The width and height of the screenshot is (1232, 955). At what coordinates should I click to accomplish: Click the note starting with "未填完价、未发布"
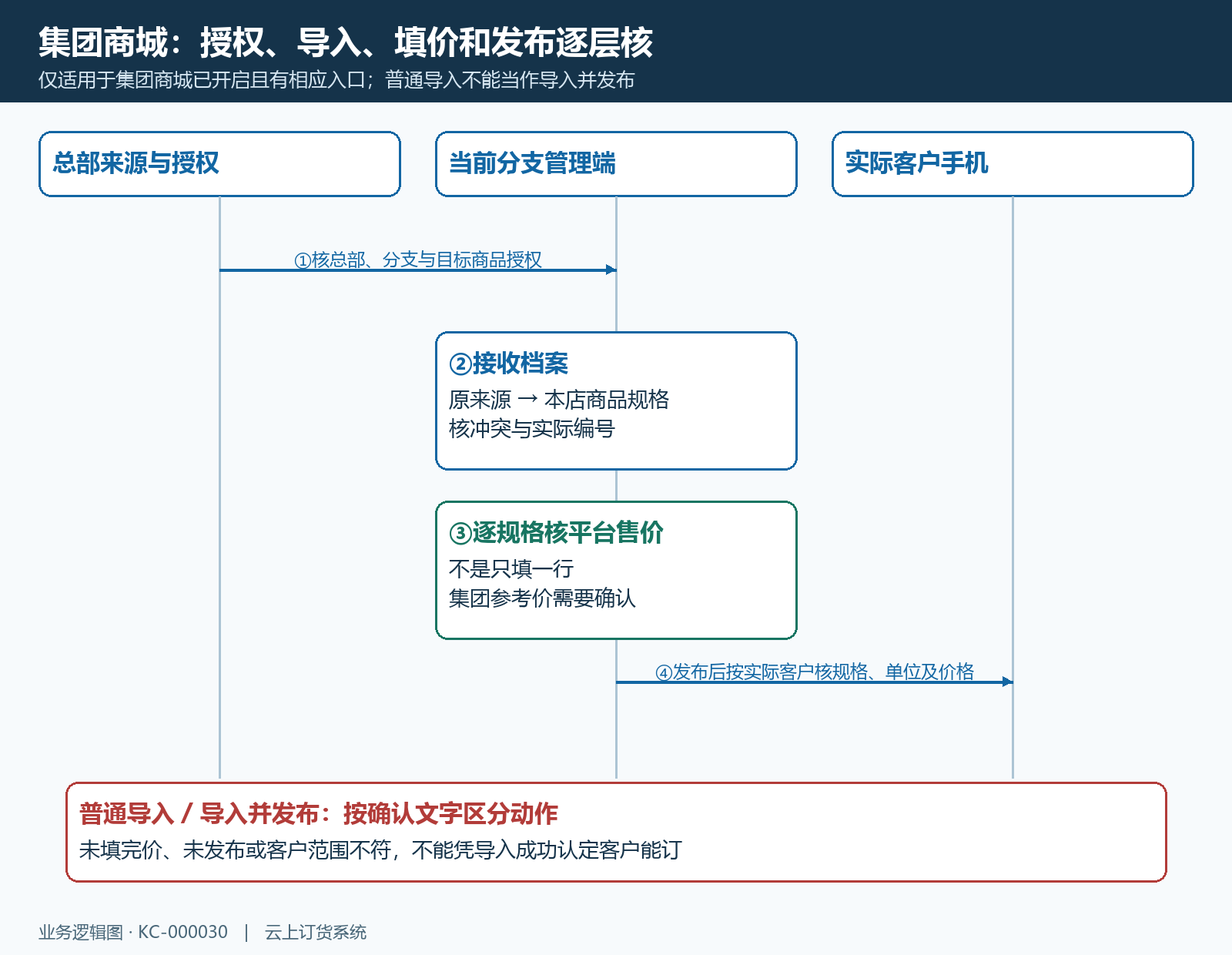pyautogui.click(x=380, y=850)
